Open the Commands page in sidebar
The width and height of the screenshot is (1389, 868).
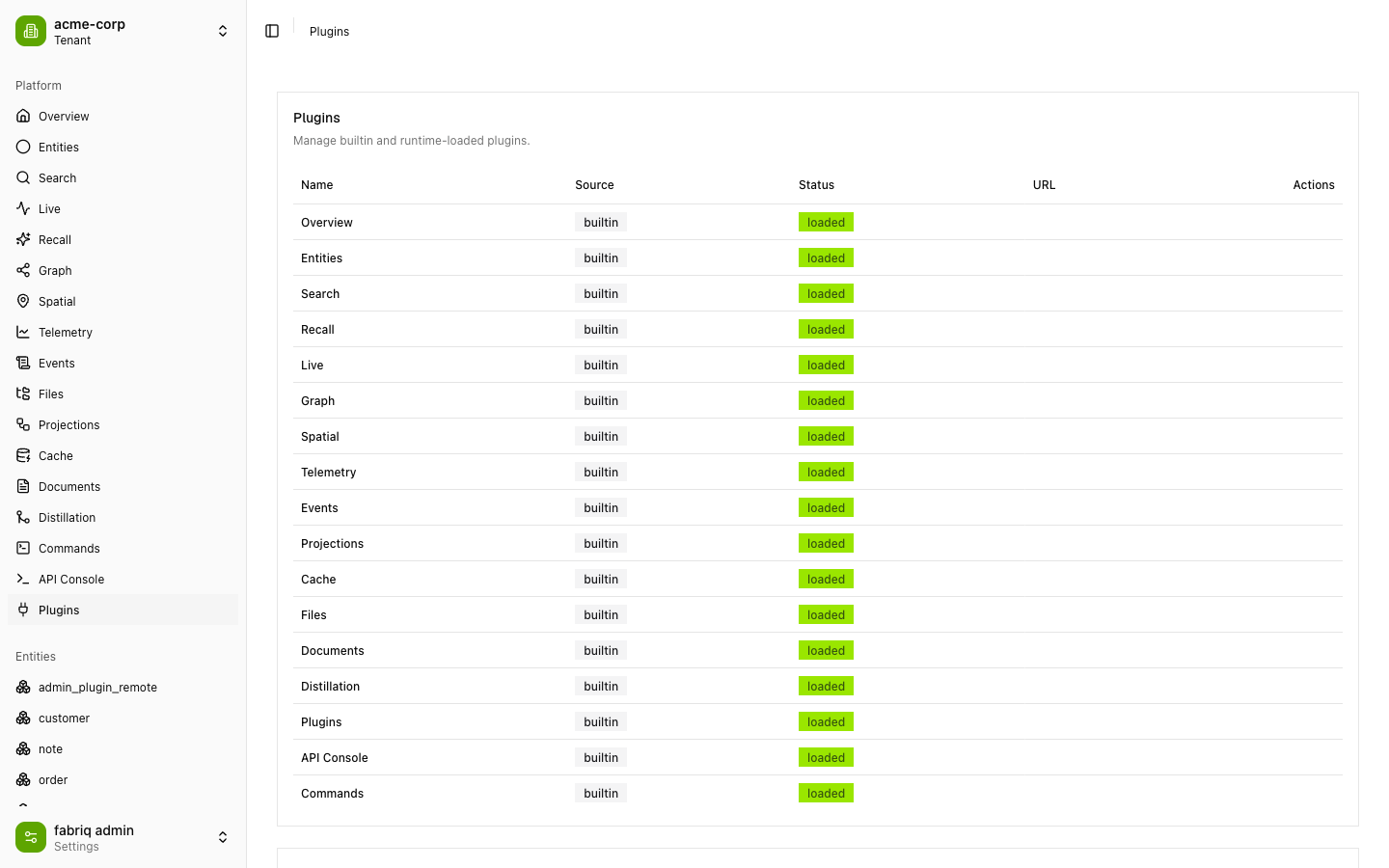tap(123, 548)
